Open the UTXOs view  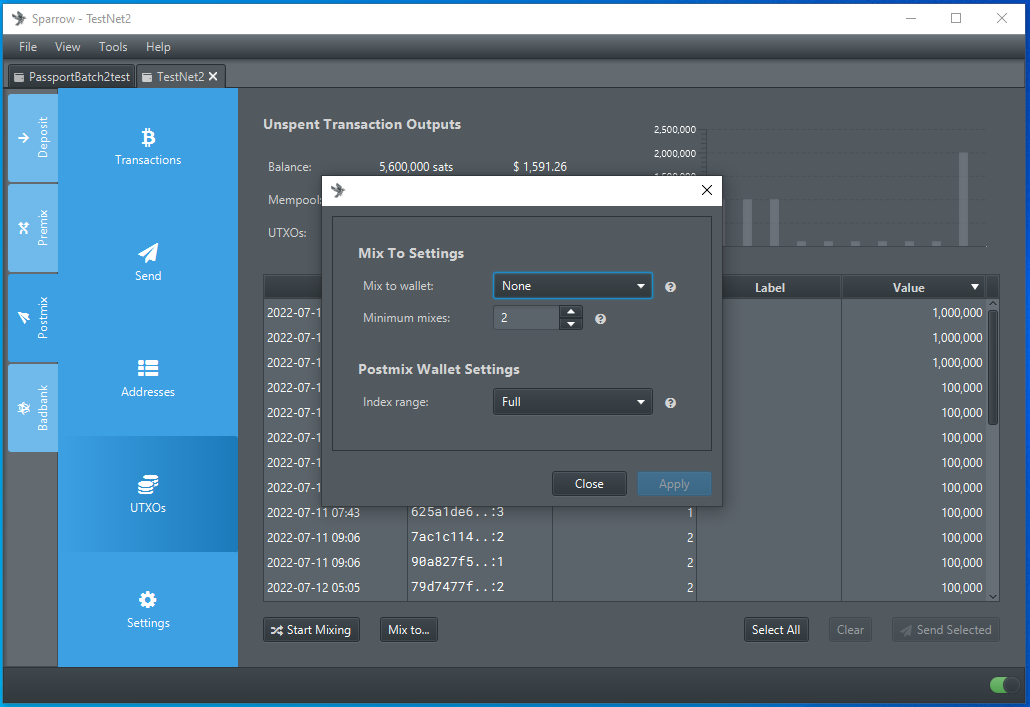pyautogui.click(x=148, y=493)
